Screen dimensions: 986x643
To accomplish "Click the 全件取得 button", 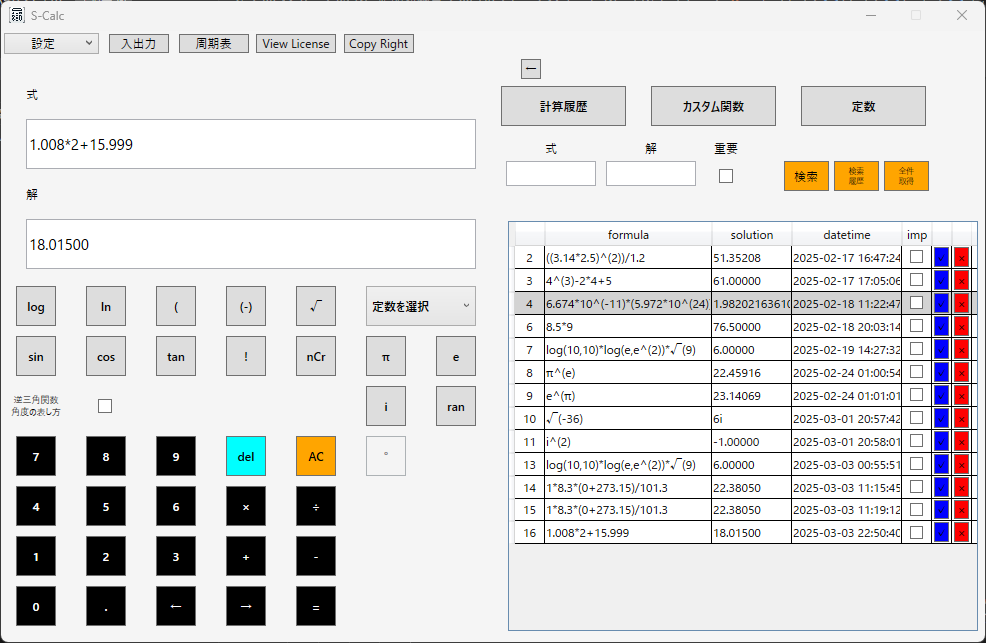I will pyautogui.click(x=906, y=176).
